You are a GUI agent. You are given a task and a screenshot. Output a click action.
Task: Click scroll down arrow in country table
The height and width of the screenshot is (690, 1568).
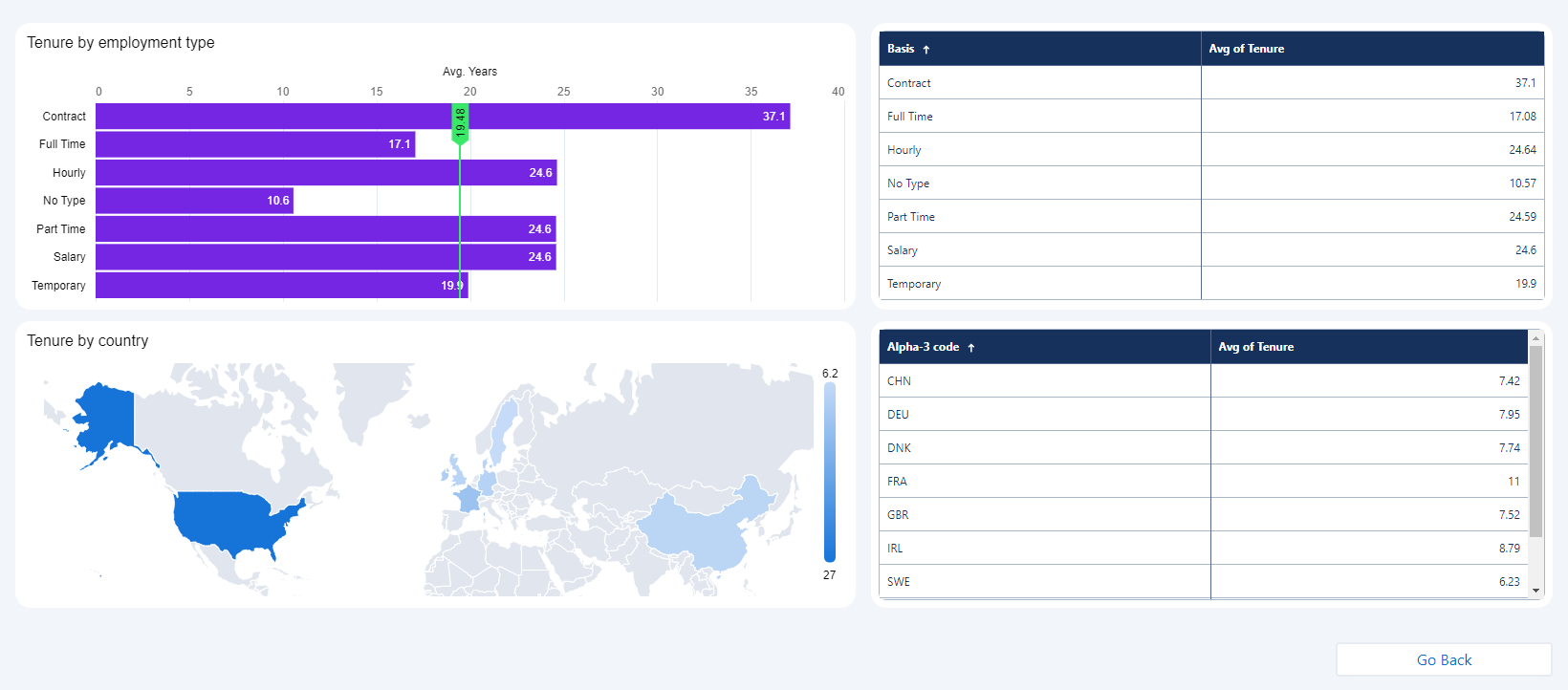(1535, 591)
